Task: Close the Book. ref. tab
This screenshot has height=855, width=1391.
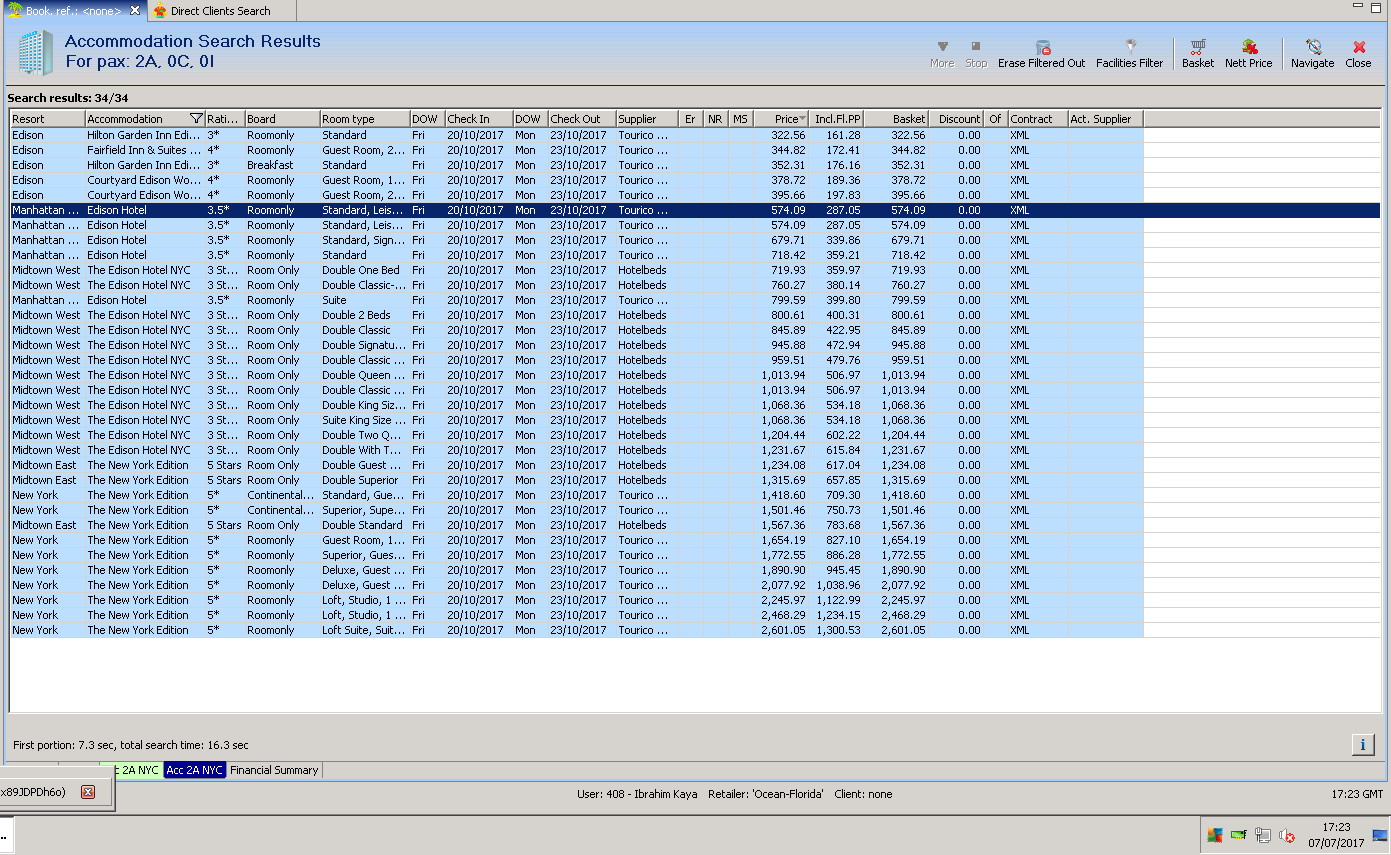Action: point(135,11)
